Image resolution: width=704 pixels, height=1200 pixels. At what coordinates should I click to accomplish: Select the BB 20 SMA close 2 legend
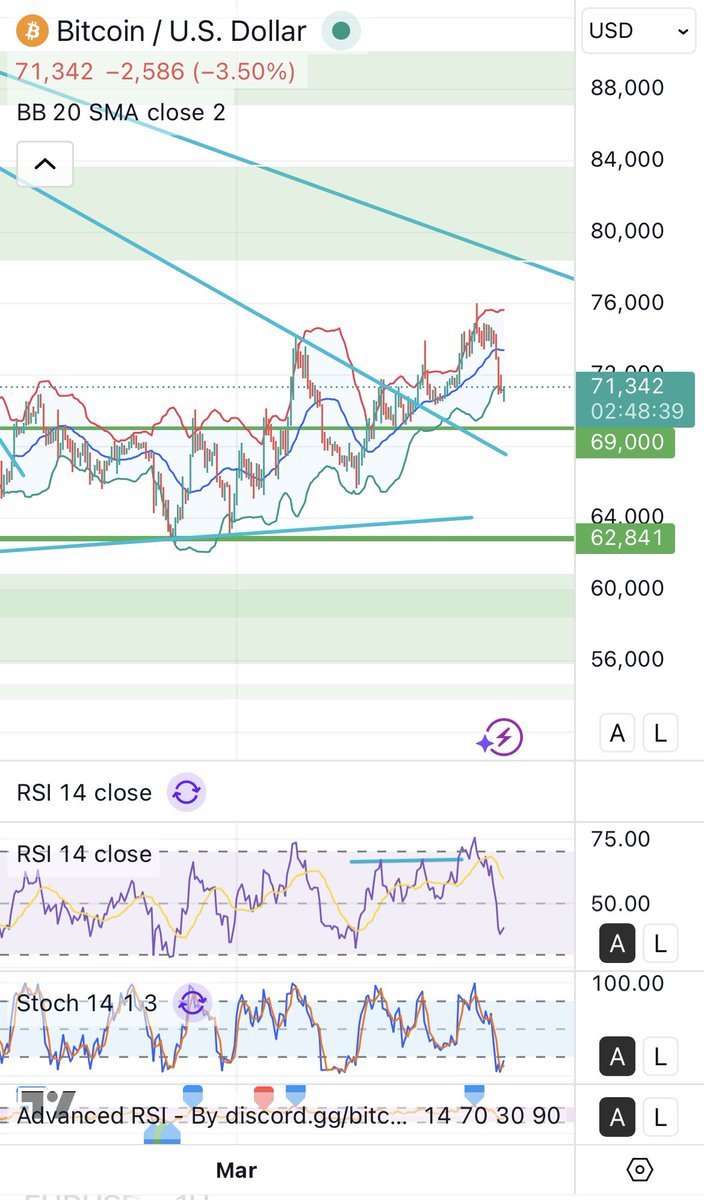(121, 113)
